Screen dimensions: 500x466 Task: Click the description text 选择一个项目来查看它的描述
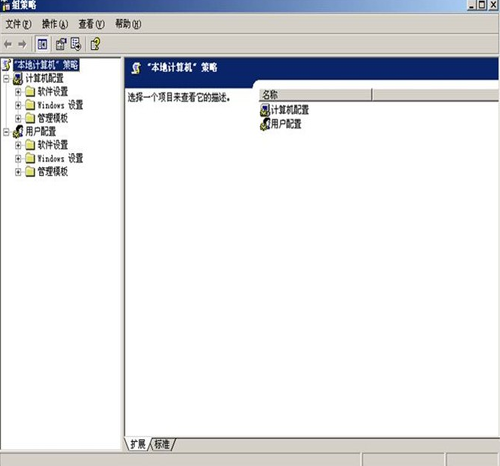pyautogui.click(x=179, y=98)
